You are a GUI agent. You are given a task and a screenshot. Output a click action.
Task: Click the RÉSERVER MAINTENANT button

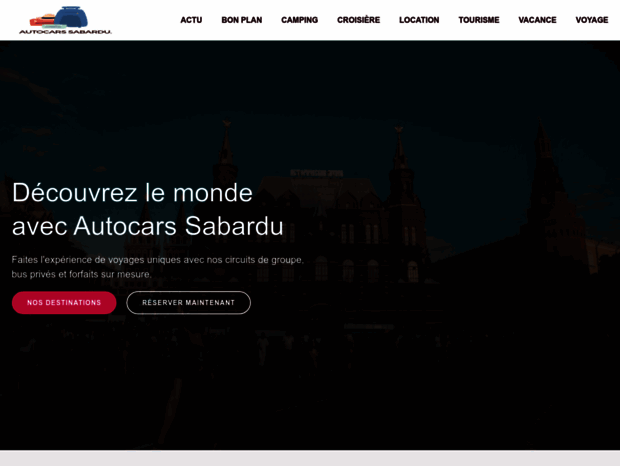(189, 303)
